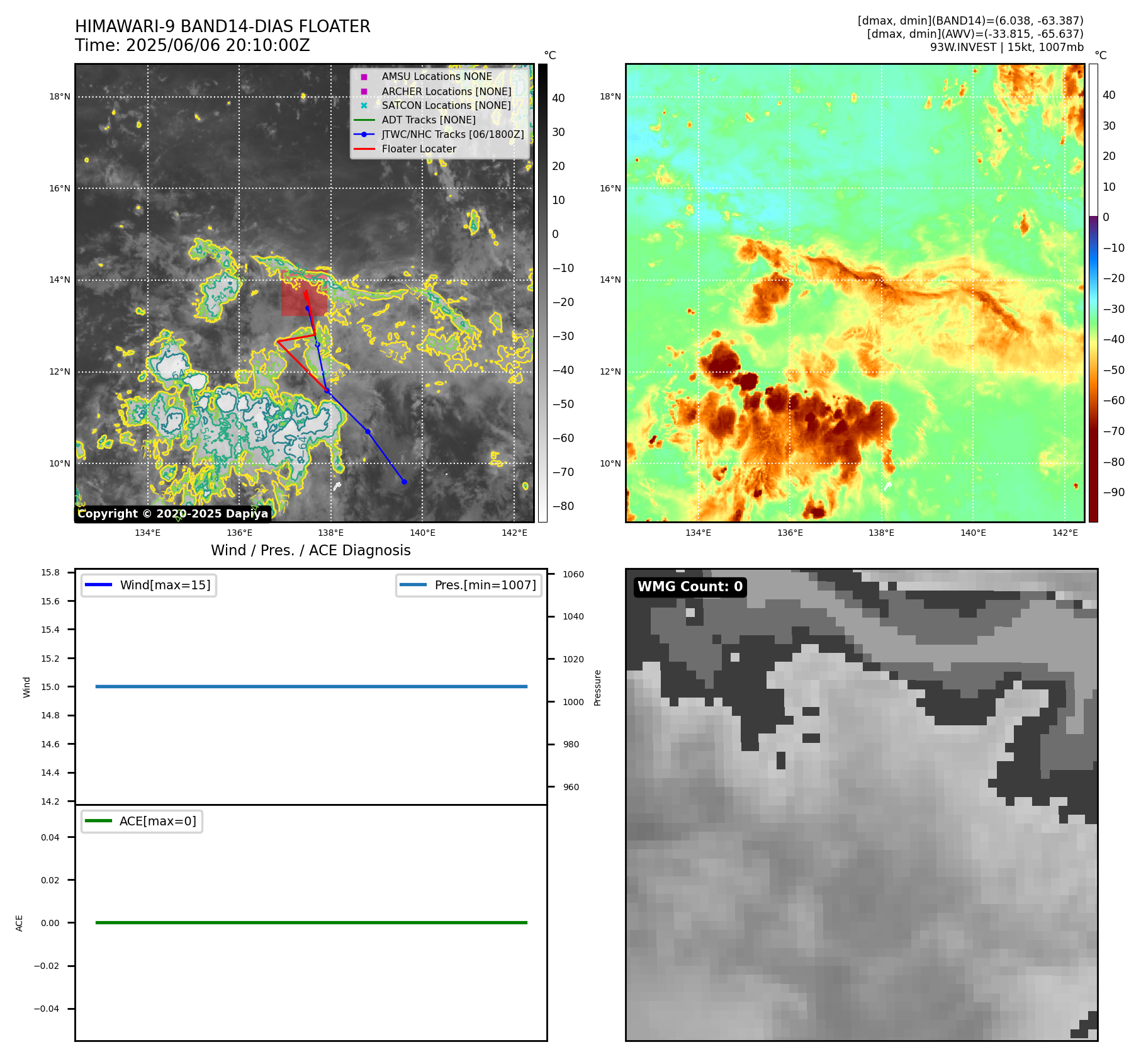
Task: Click the 10°N tick on the colored map
Action: [610, 463]
